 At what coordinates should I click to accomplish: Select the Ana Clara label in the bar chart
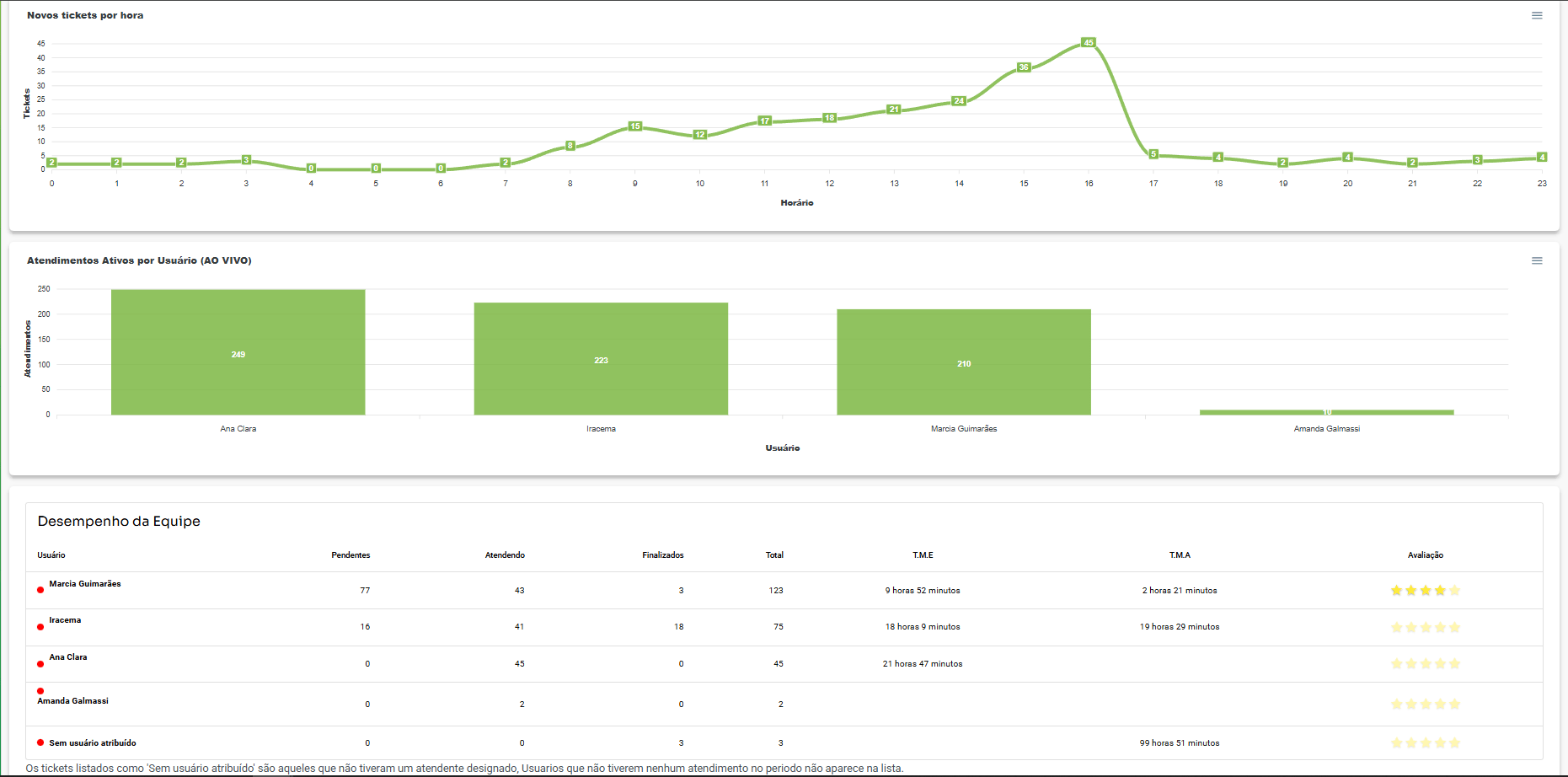tap(237, 428)
